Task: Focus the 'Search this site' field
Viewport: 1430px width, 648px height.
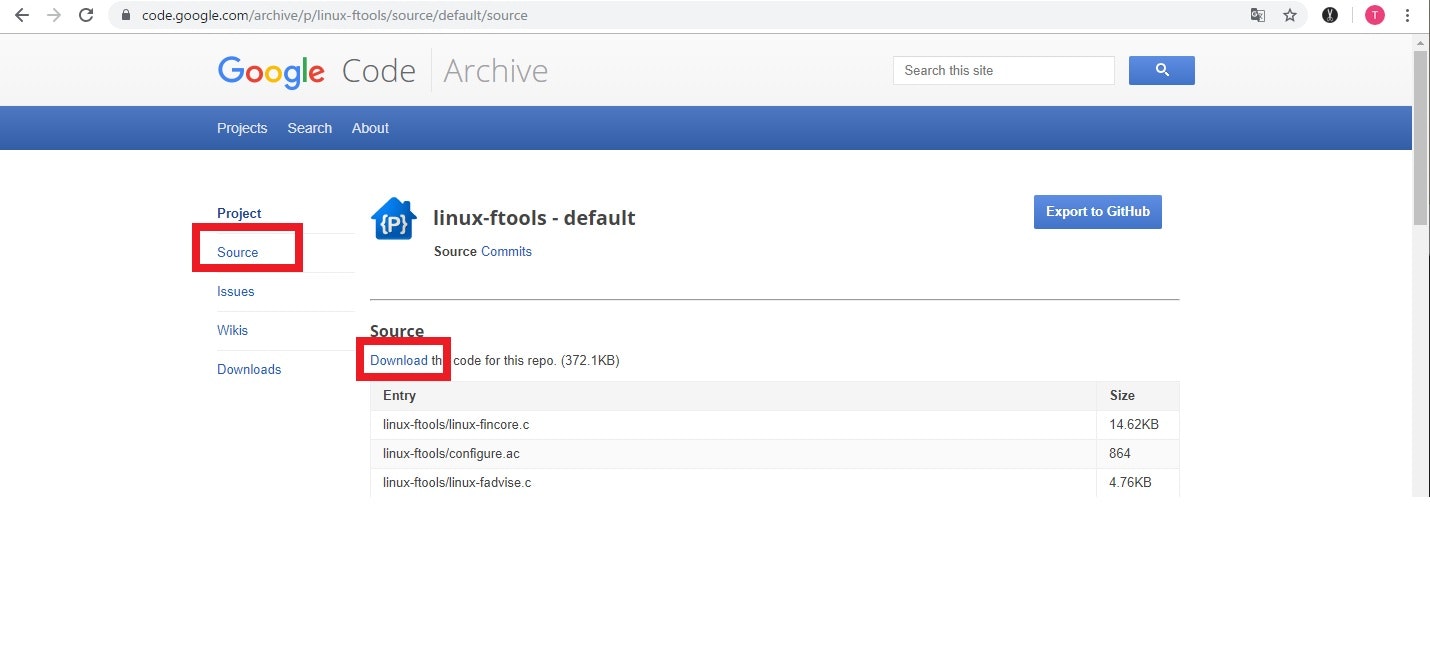Action: click(x=1003, y=70)
